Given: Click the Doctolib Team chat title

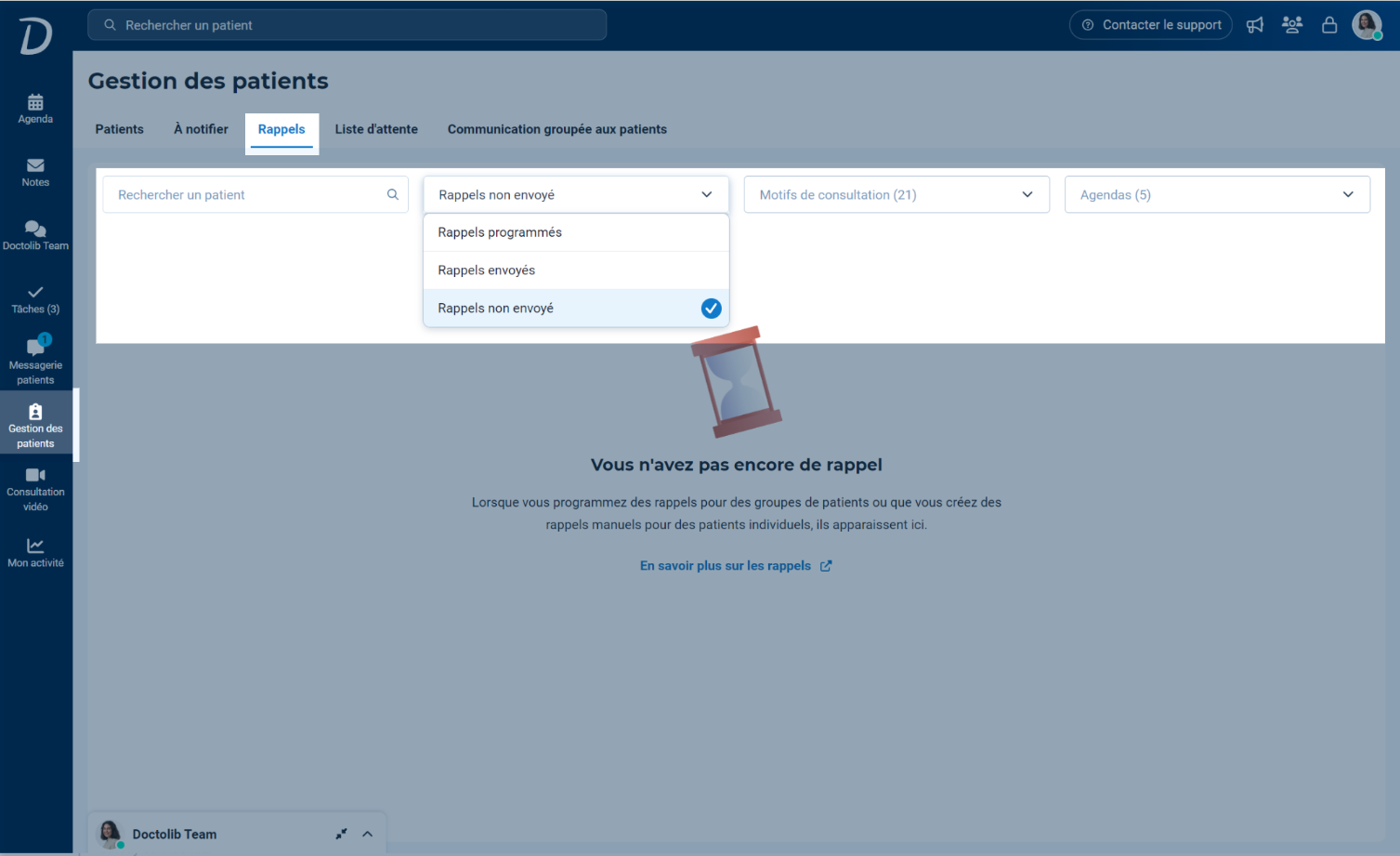Looking at the screenshot, I should [x=175, y=834].
